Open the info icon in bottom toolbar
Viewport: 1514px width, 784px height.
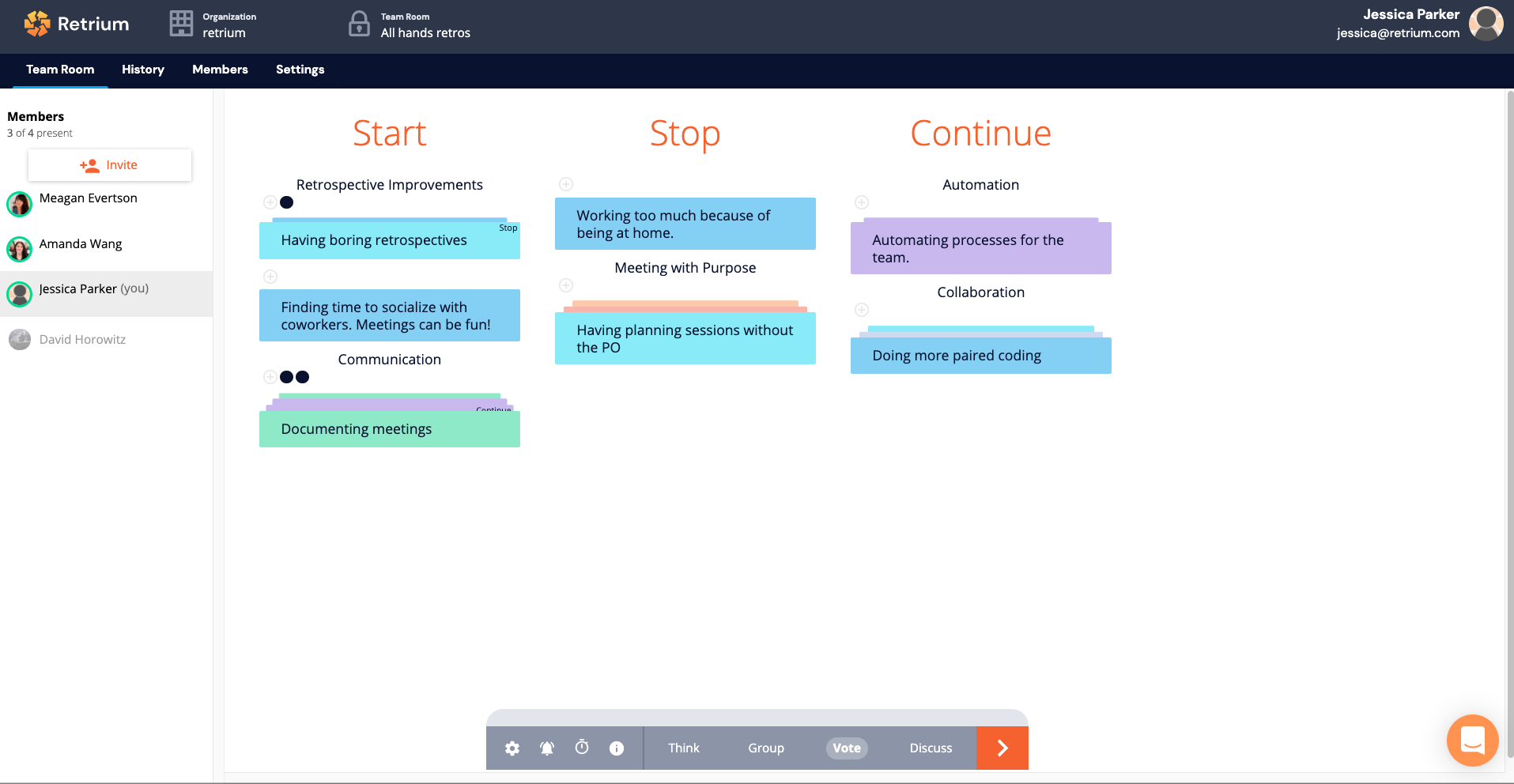(617, 748)
